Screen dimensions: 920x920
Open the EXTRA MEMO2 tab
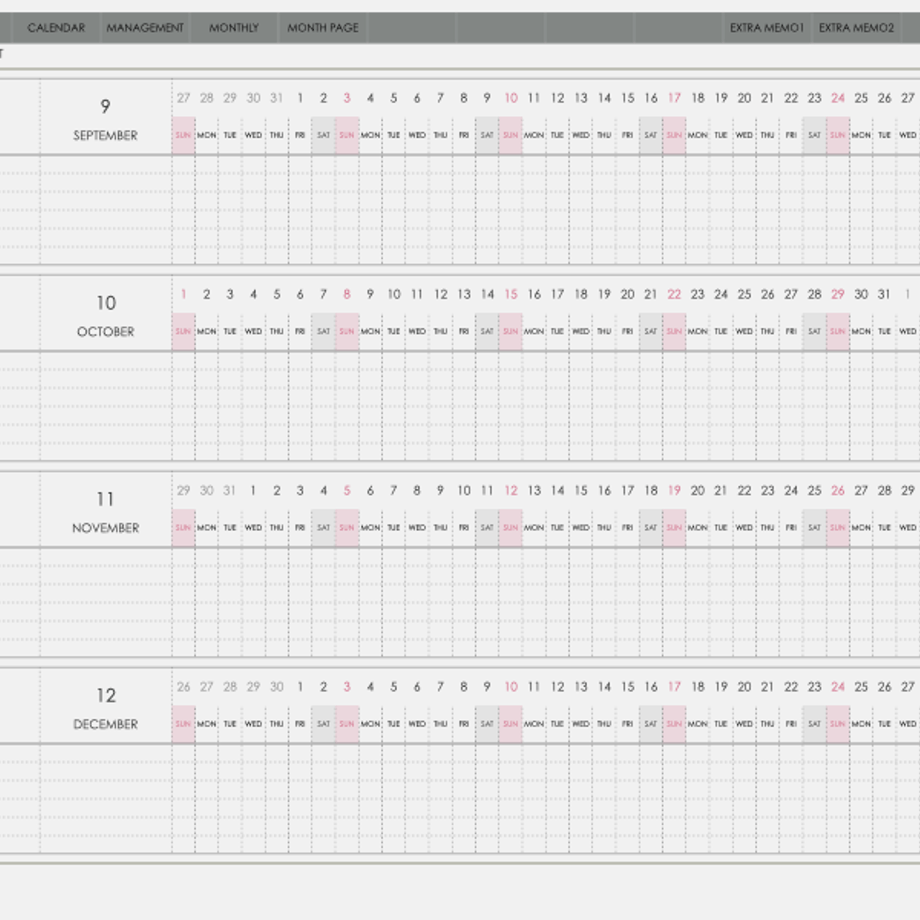point(856,28)
